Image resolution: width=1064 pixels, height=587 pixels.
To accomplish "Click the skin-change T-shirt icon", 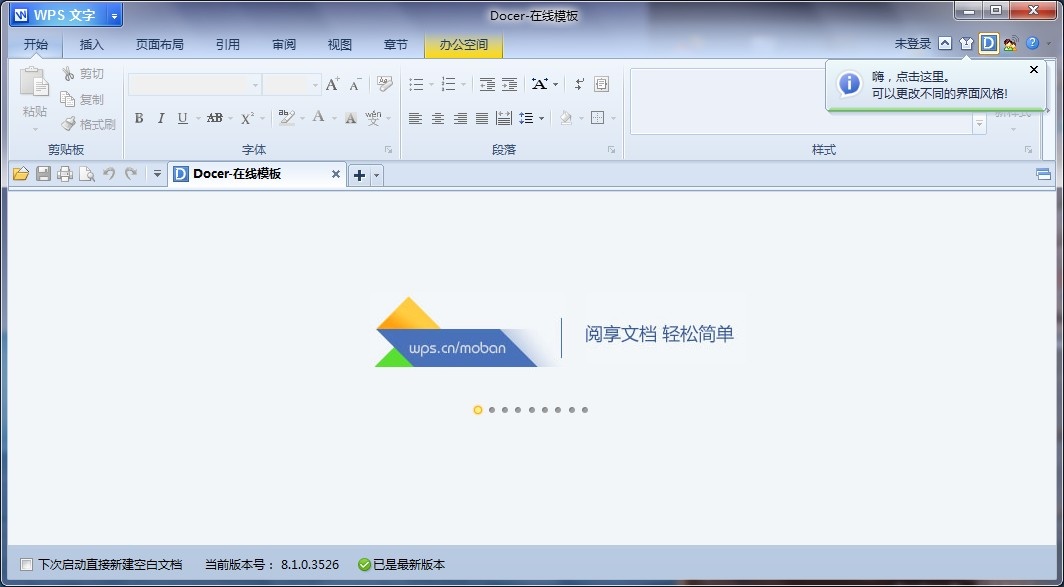I will pyautogui.click(x=966, y=44).
